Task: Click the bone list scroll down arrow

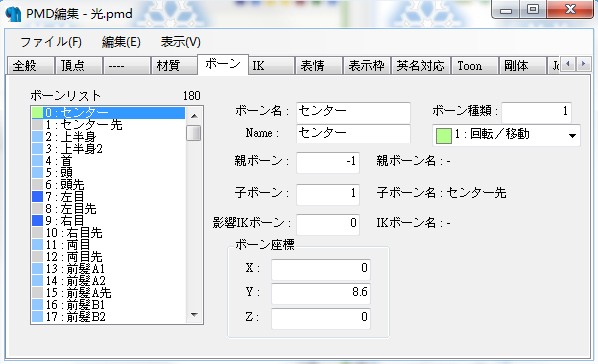Action: (194, 315)
